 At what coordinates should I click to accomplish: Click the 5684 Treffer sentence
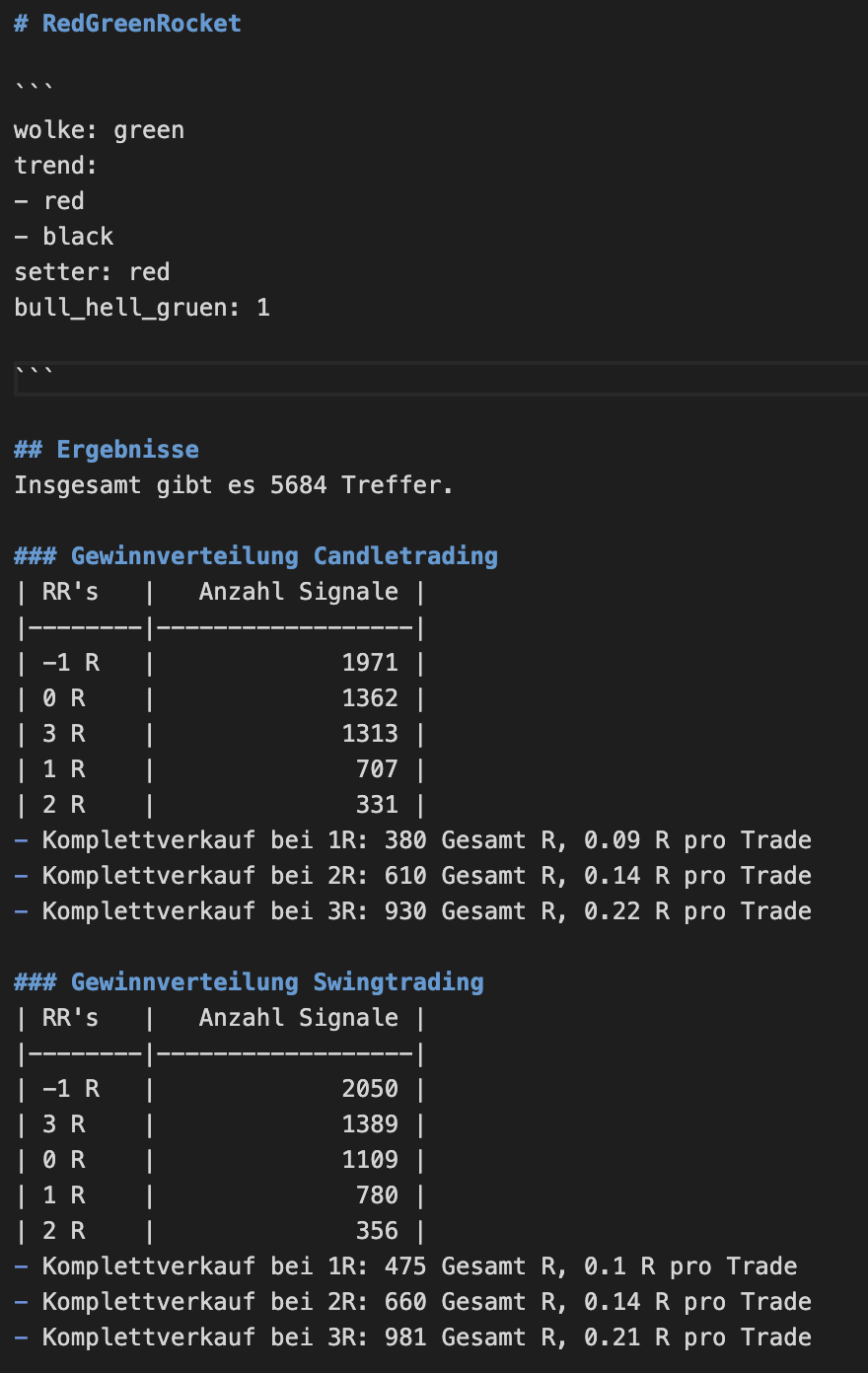(x=233, y=485)
